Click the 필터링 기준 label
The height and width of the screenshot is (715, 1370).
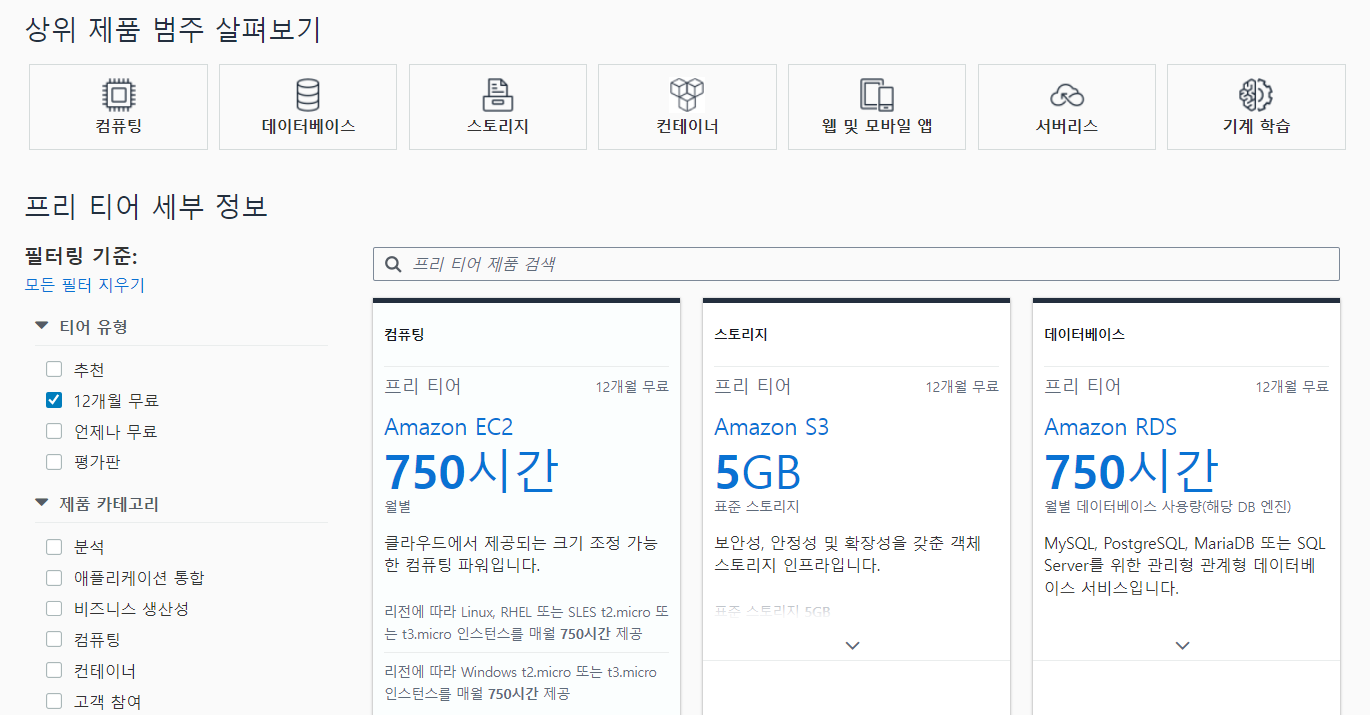(x=81, y=256)
